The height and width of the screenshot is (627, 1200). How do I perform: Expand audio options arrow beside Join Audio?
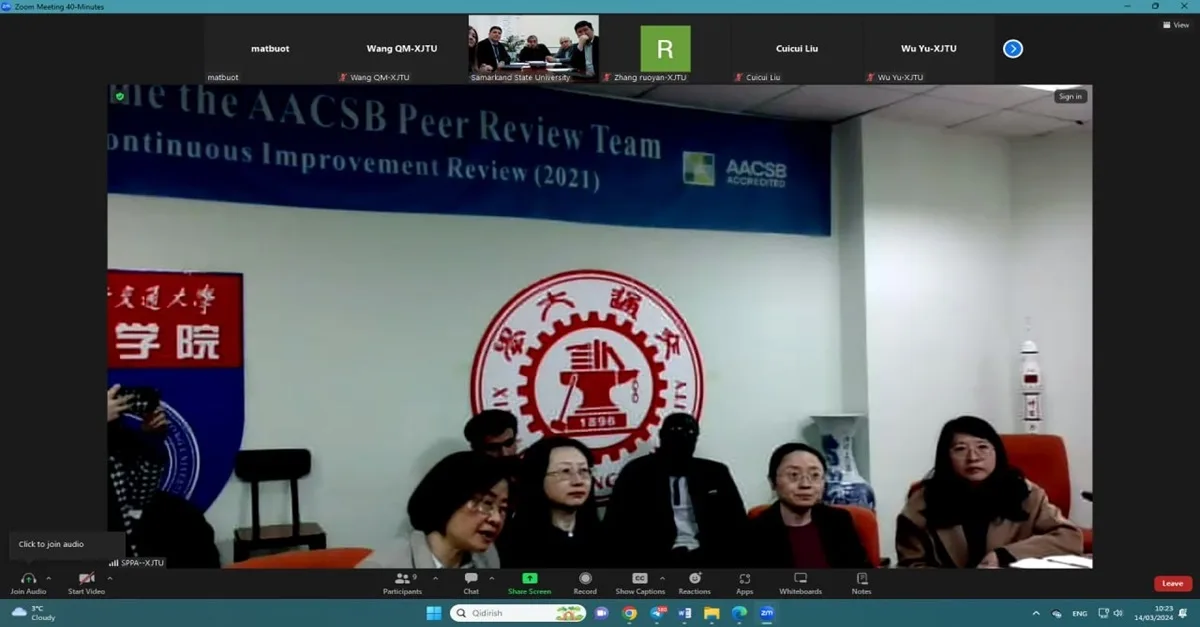48,578
